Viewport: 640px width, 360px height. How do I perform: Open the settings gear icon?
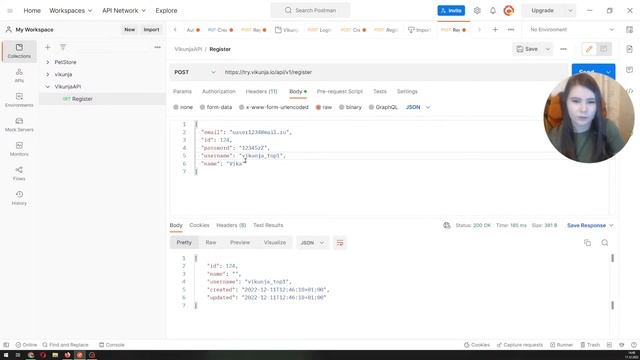tap(477, 11)
